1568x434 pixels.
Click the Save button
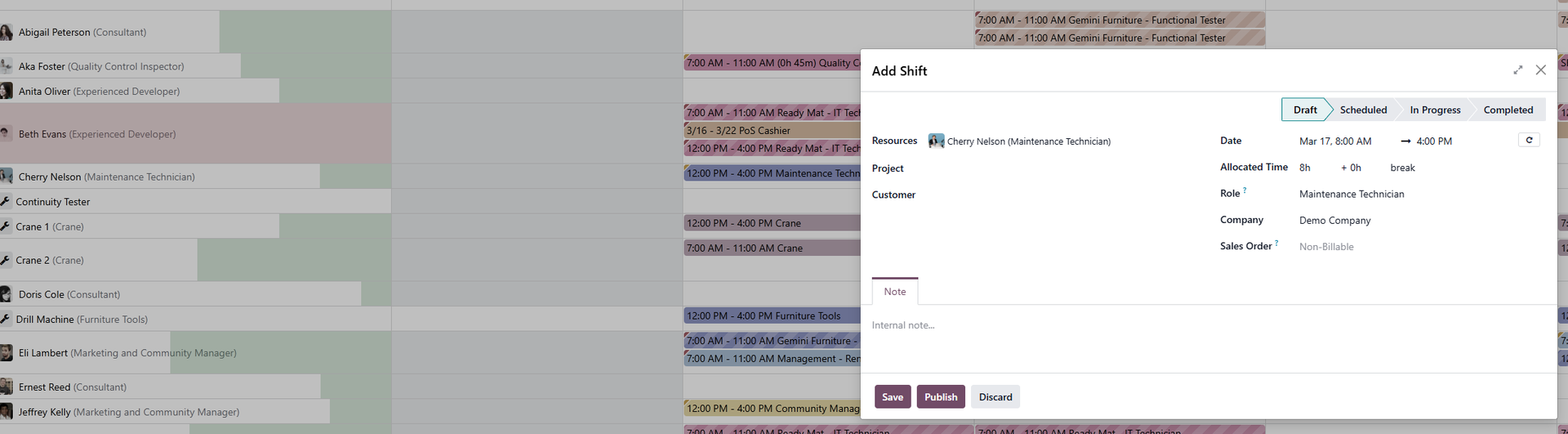[892, 397]
